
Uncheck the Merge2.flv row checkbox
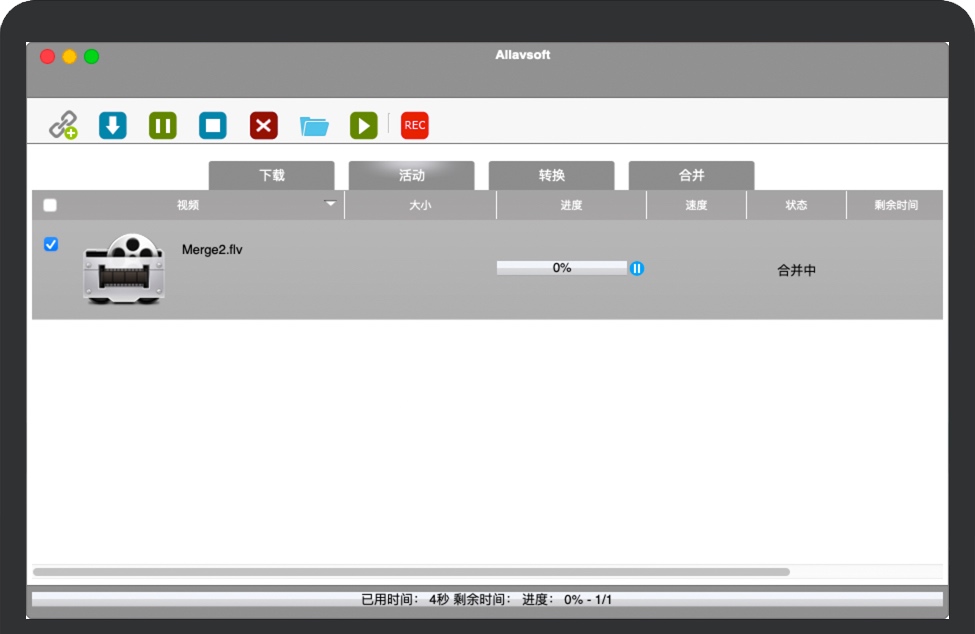point(51,244)
